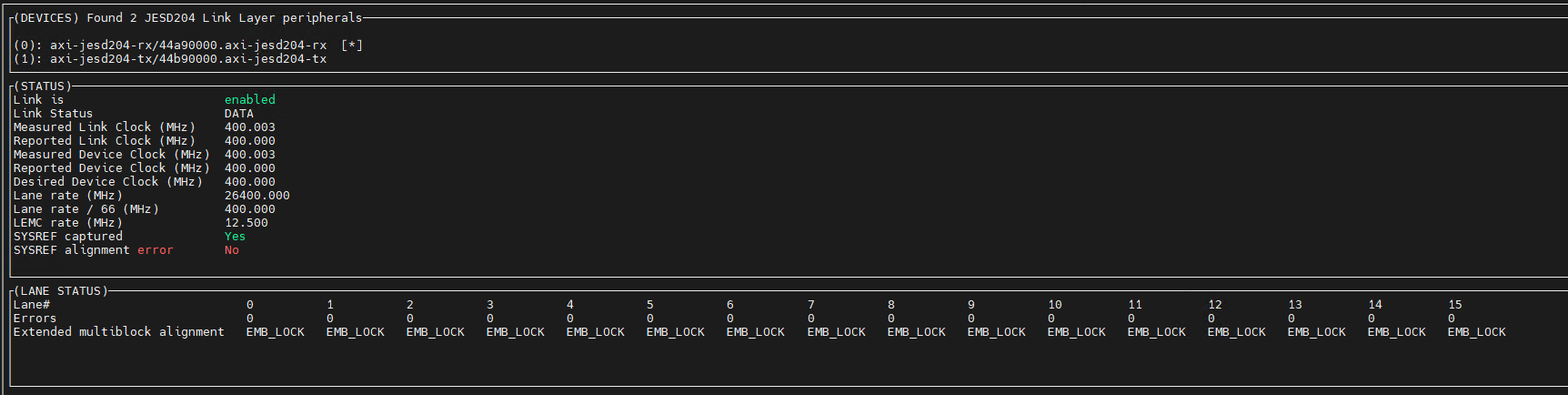Click EMB_LOCK status for lane 0

276,332
